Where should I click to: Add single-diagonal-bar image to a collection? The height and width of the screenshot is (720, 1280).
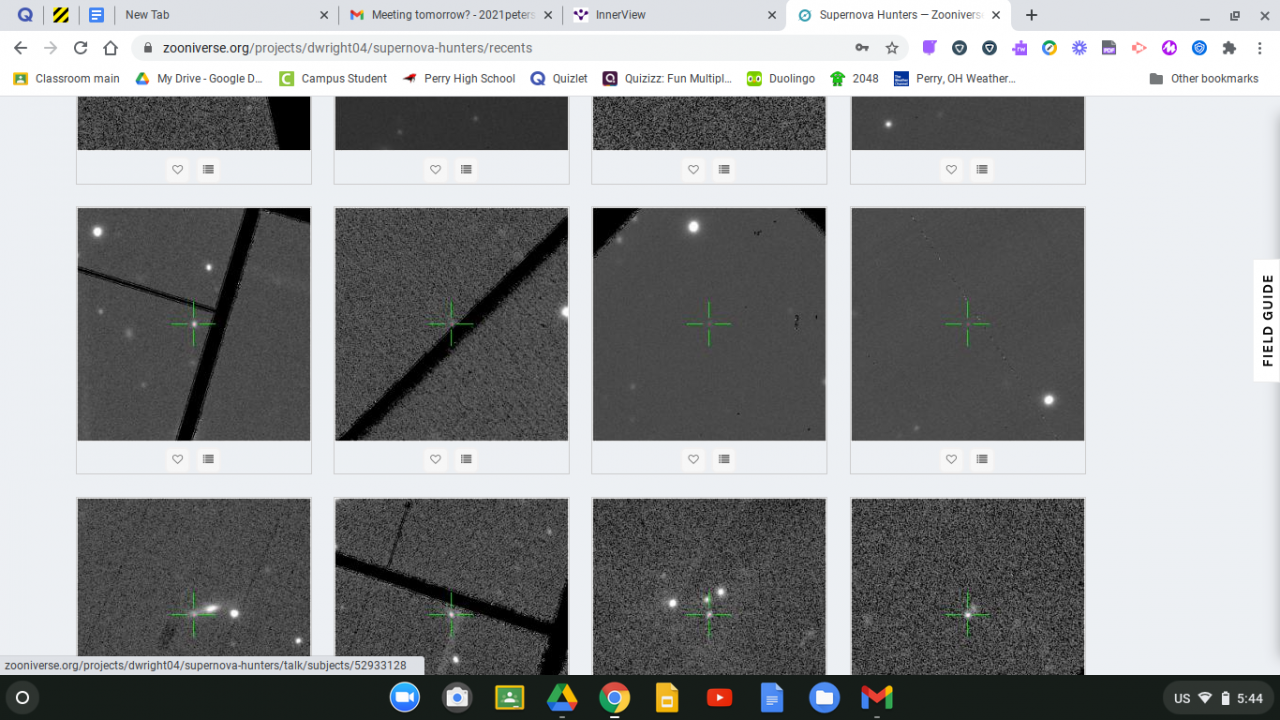click(x=466, y=459)
